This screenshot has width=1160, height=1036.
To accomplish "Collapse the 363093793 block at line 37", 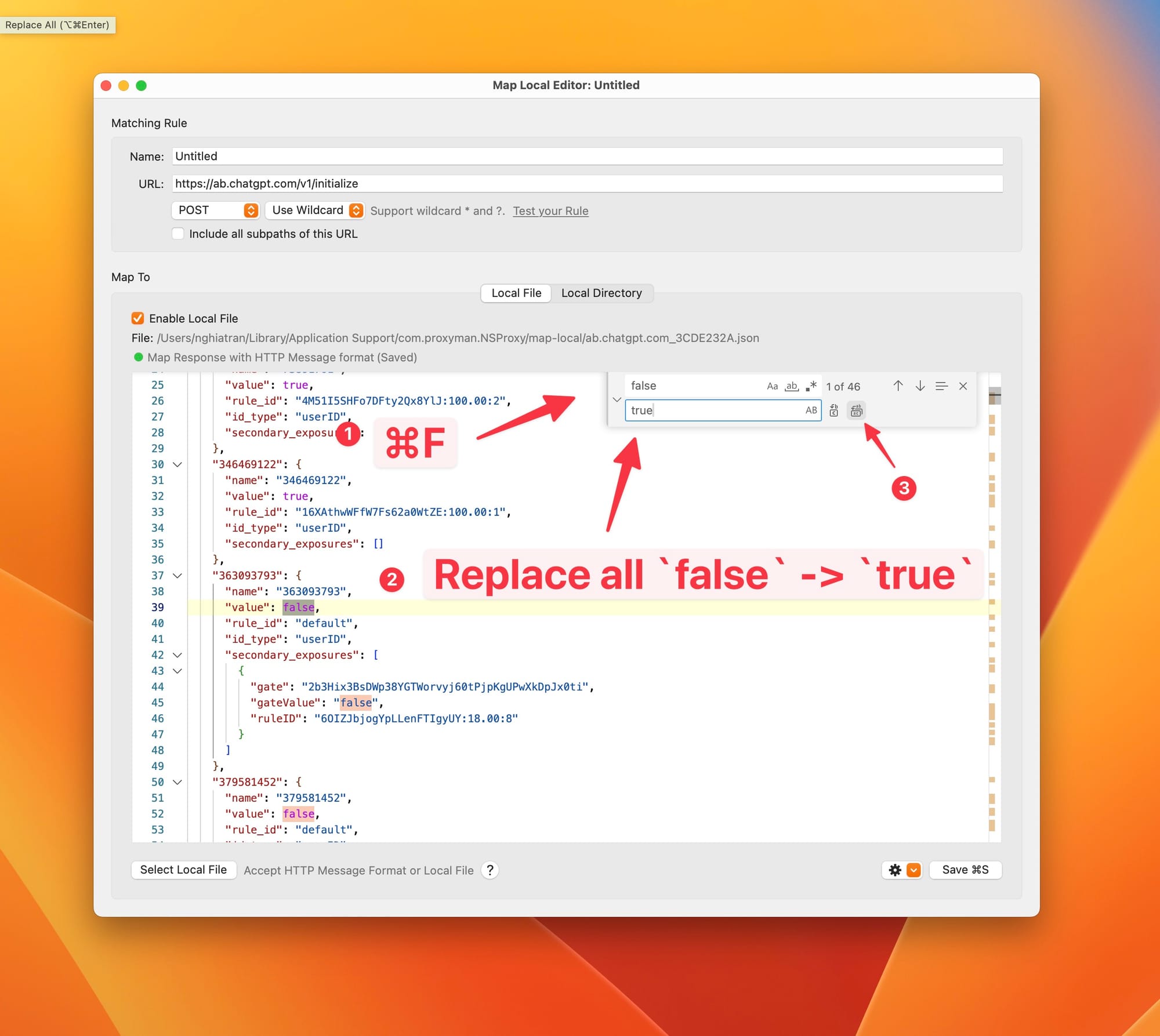I will (x=177, y=576).
